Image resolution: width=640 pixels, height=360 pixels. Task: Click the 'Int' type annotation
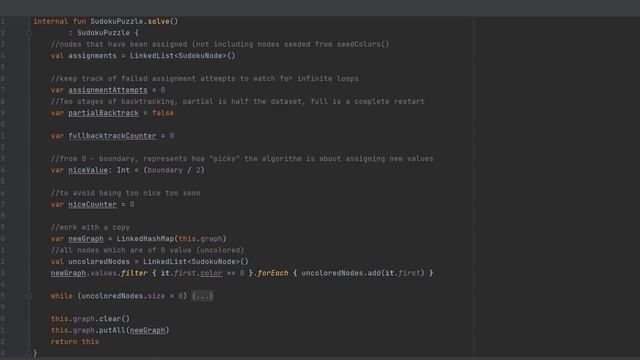click(123, 170)
